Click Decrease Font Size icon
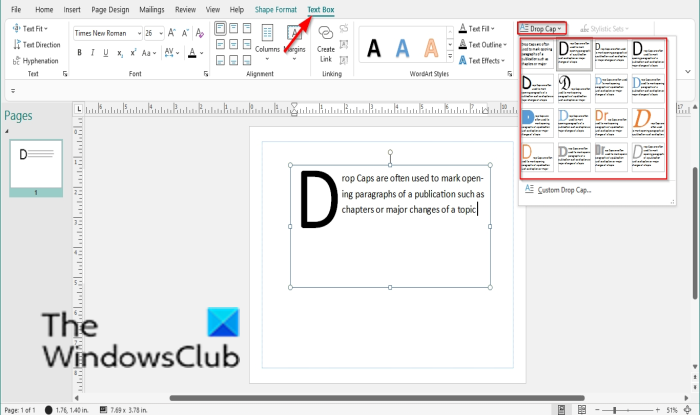Image resolution: width=700 pixels, height=415 pixels. click(x=185, y=33)
